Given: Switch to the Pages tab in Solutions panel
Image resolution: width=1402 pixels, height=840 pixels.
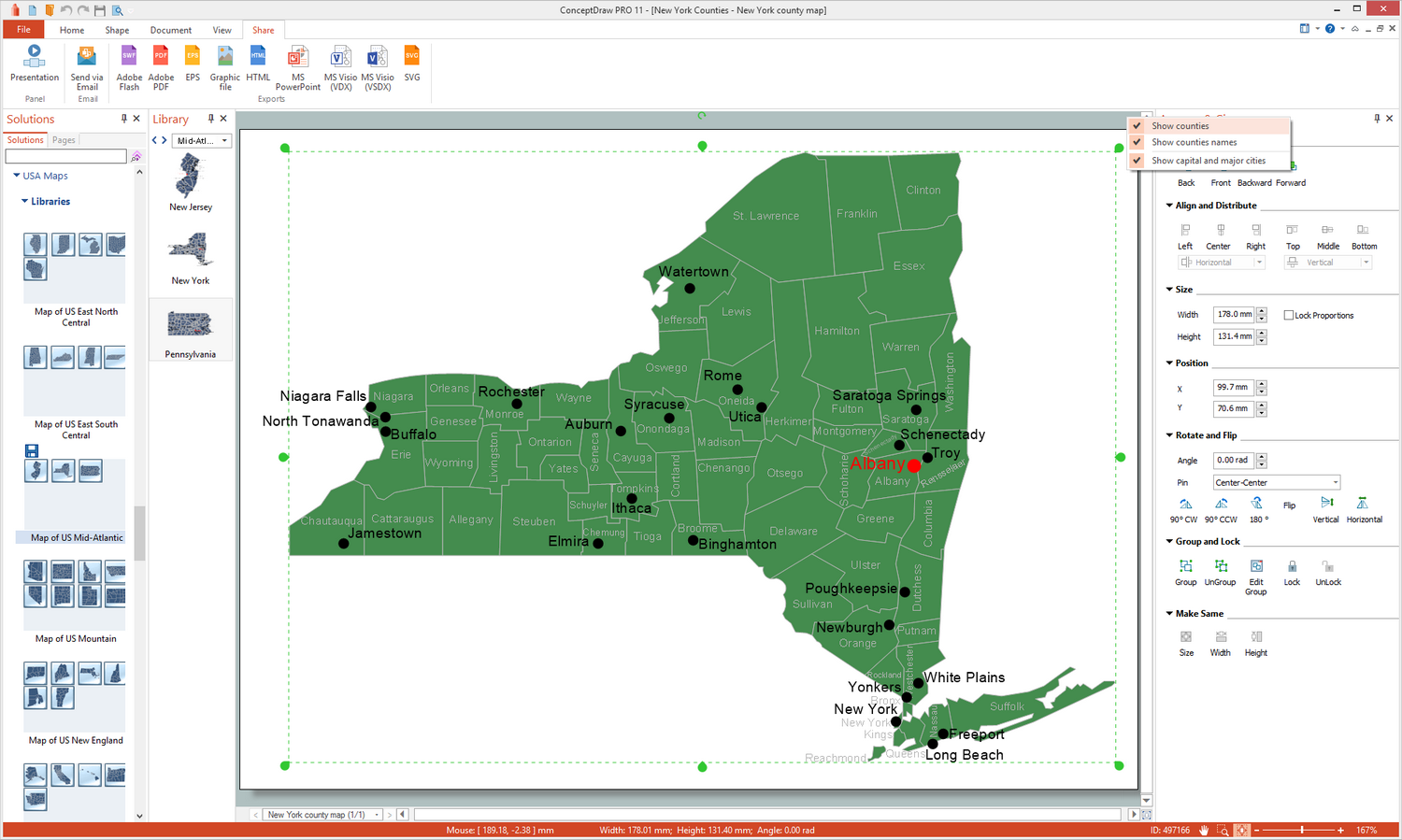Looking at the screenshot, I should (64, 140).
